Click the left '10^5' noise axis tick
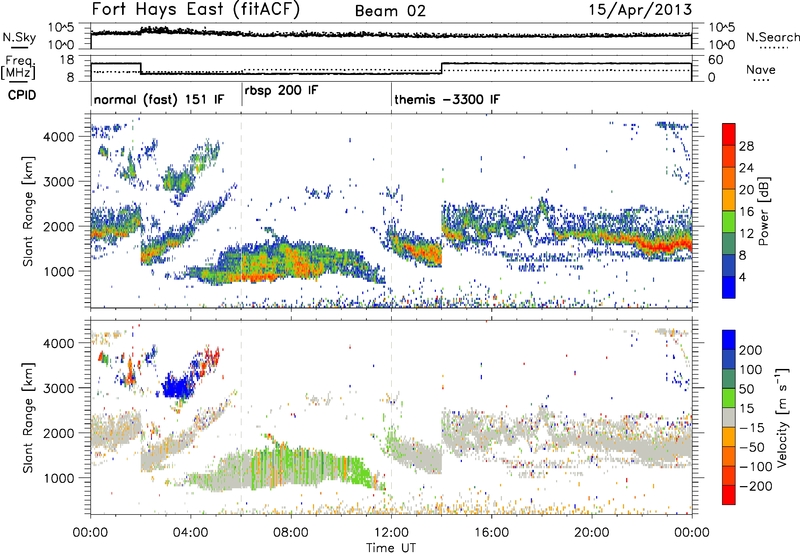800x554 pixels. 61,28
